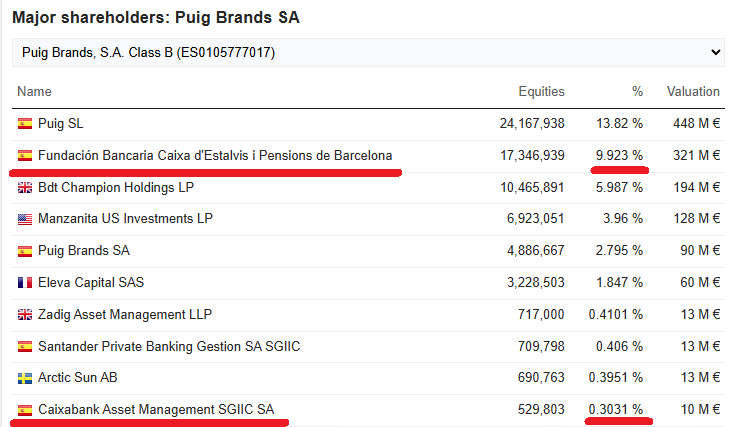The height and width of the screenshot is (427, 734).
Task: Open Zadig Asset Management LLP link
Action: tap(125, 314)
